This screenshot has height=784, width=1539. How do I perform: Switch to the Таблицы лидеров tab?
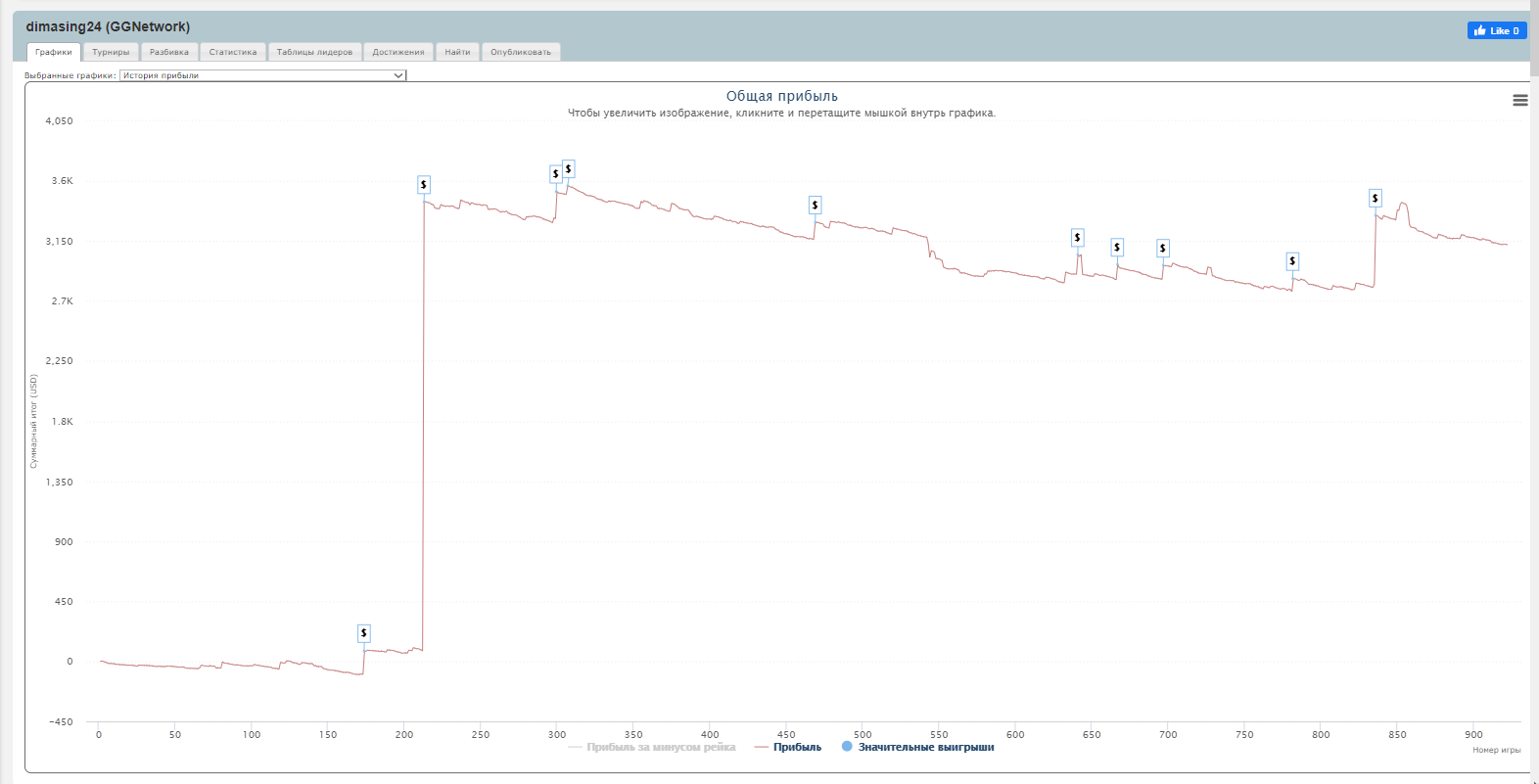pos(314,52)
